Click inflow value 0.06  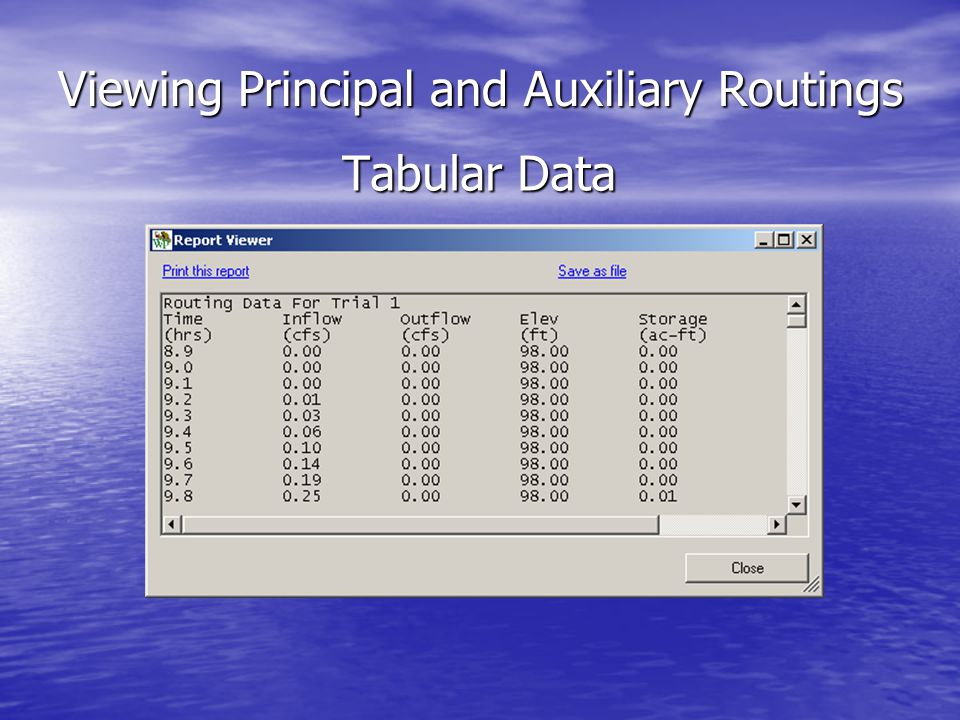[x=302, y=432]
